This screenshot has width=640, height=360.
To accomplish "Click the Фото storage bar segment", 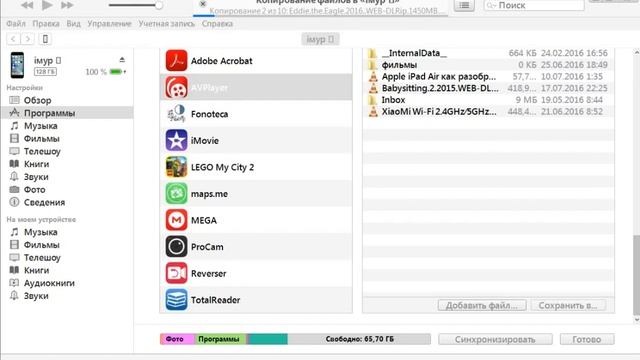I will click(178, 339).
